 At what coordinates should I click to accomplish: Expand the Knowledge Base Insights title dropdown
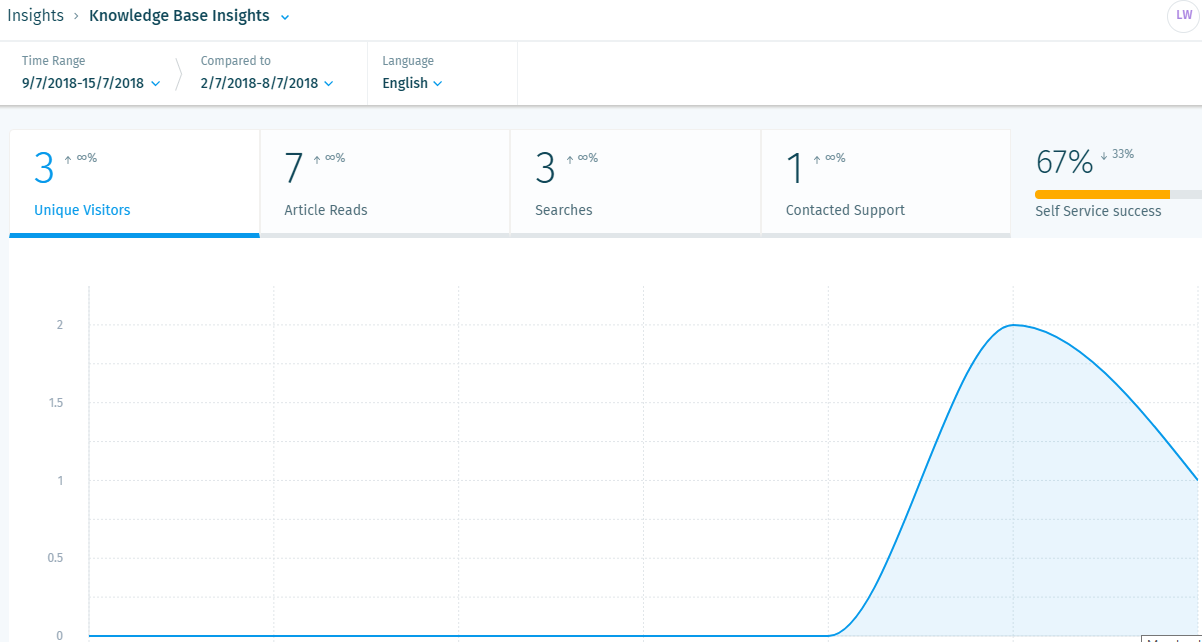coord(285,17)
